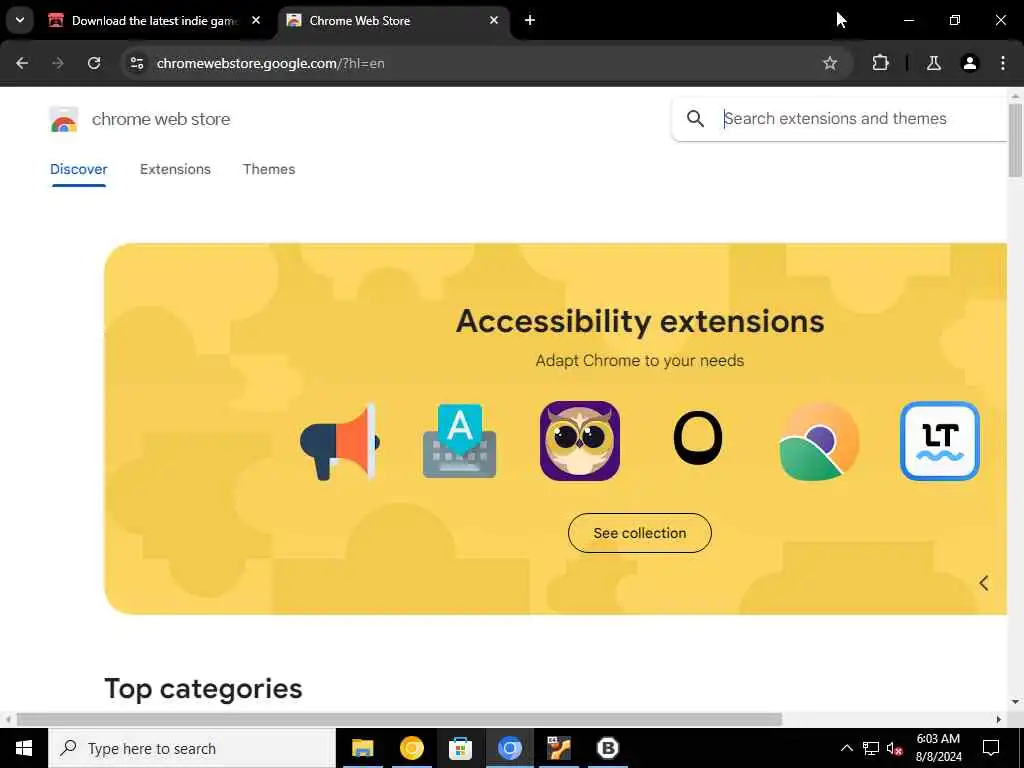
Task: Open the Themes tab
Action: point(269,169)
